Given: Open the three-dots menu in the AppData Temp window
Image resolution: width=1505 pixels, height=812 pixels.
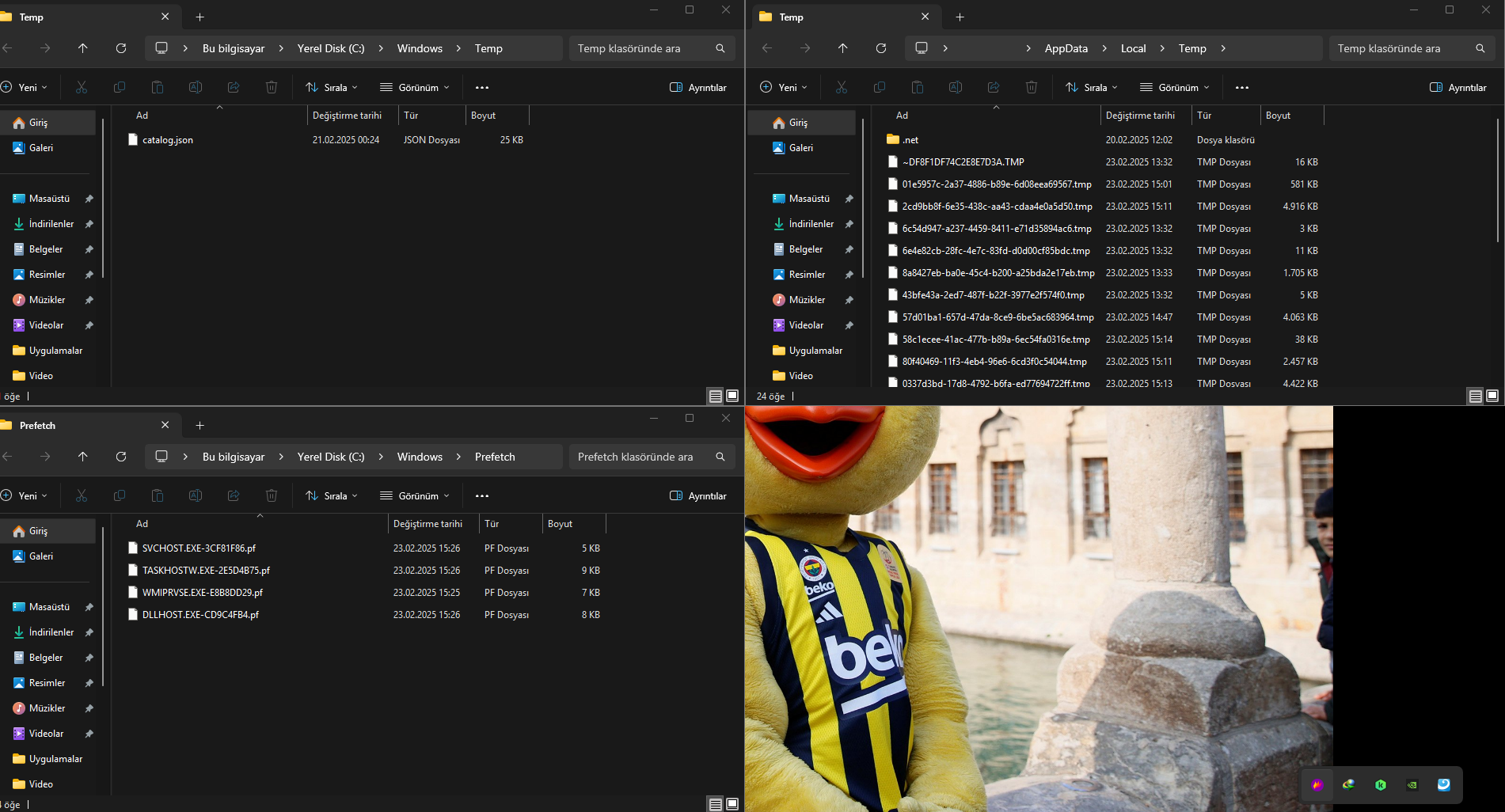Looking at the screenshot, I should [x=1242, y=87].
